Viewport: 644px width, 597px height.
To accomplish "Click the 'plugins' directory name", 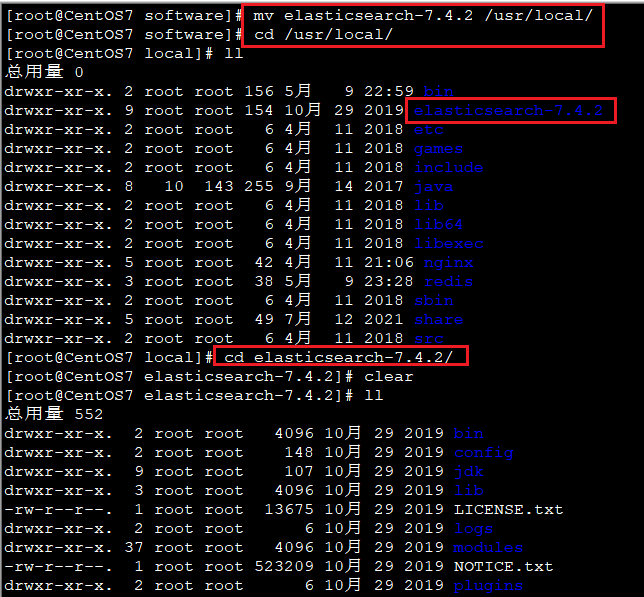I will (488, 586).
